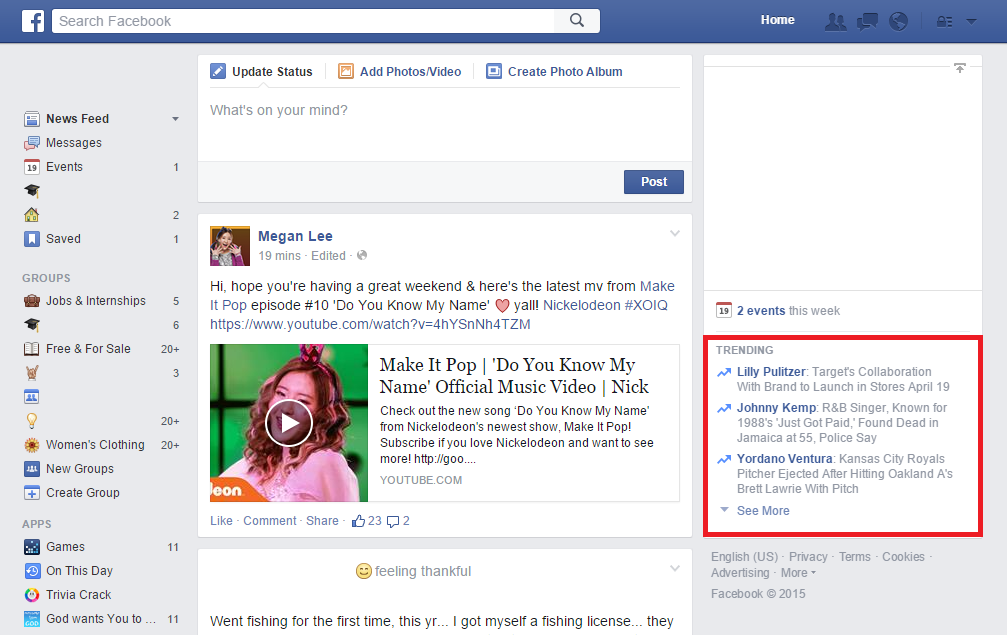This screenshot has height=635, width=1007.
Task: Open the Cookies footer link
Action: point(903,557)
